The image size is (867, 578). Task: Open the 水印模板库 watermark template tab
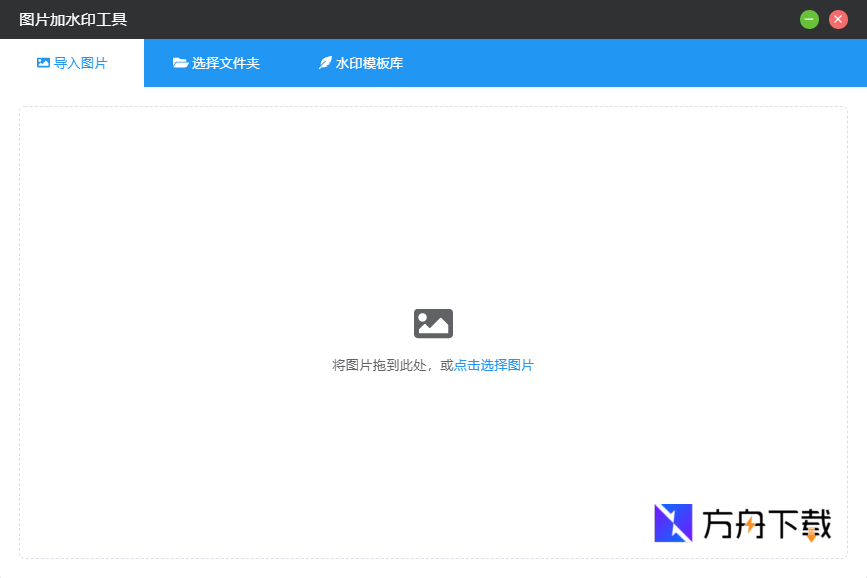click(x=360, y=62)
